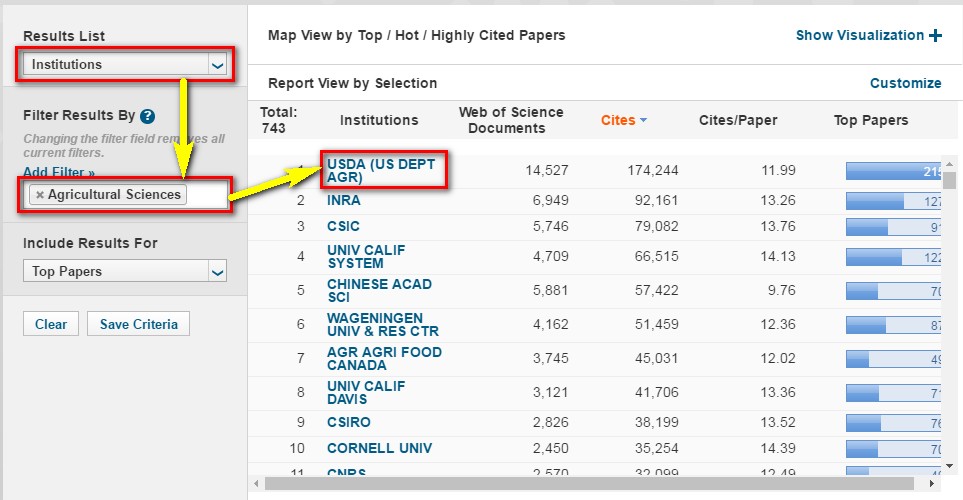Open INRA institution link
The width and height of the screenshot is (963, 500).
pos(343,200)
